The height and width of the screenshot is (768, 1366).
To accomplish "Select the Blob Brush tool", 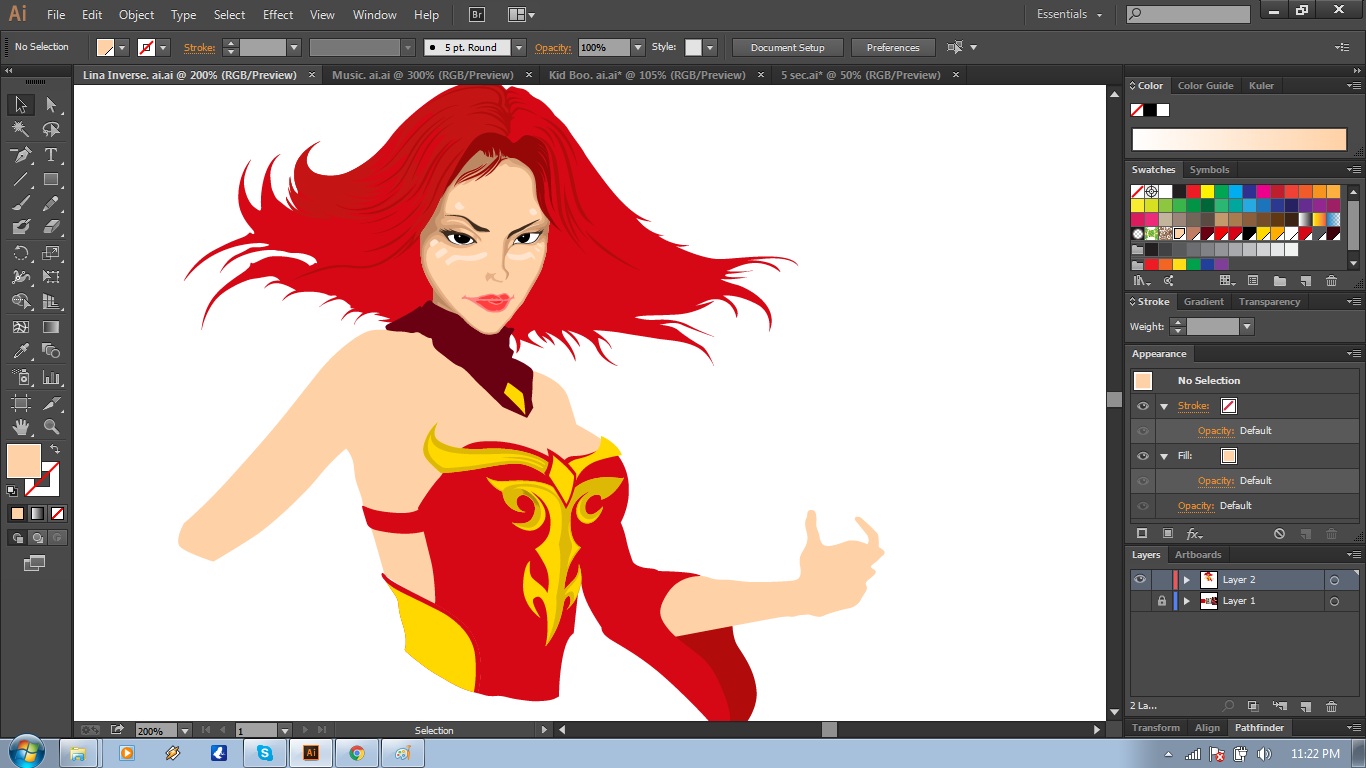I will pyautogui.click(x=21, y=228).
